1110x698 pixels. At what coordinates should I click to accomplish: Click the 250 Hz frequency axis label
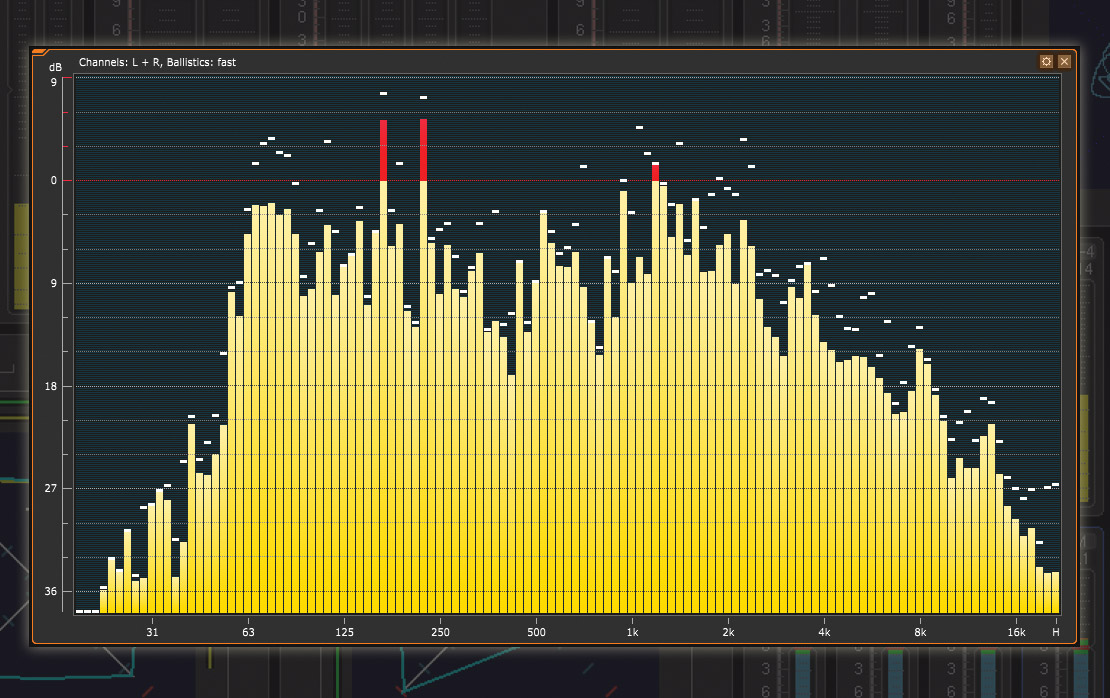440,632
